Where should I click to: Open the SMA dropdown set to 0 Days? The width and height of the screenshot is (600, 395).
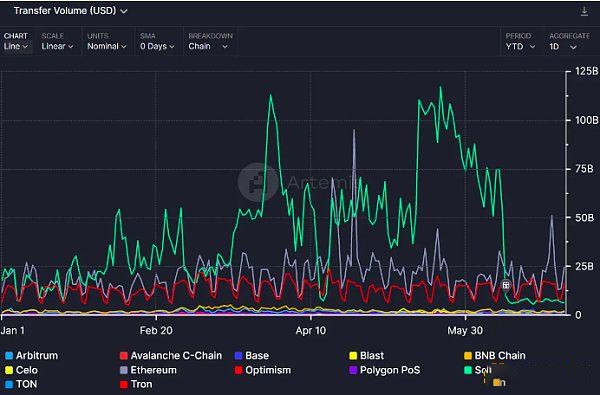point(157,41)
